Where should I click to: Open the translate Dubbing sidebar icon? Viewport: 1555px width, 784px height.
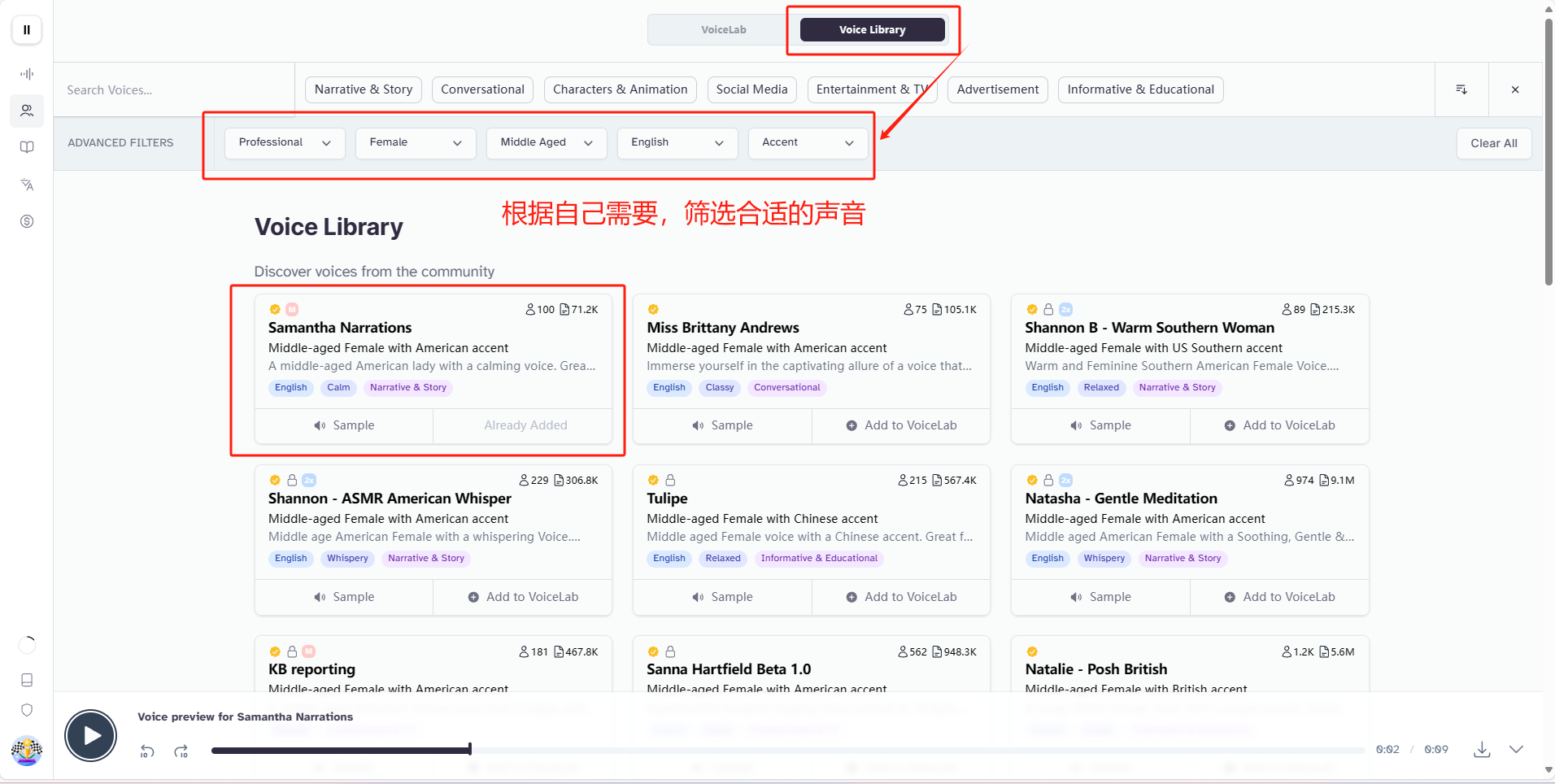(x=27, y=185)
